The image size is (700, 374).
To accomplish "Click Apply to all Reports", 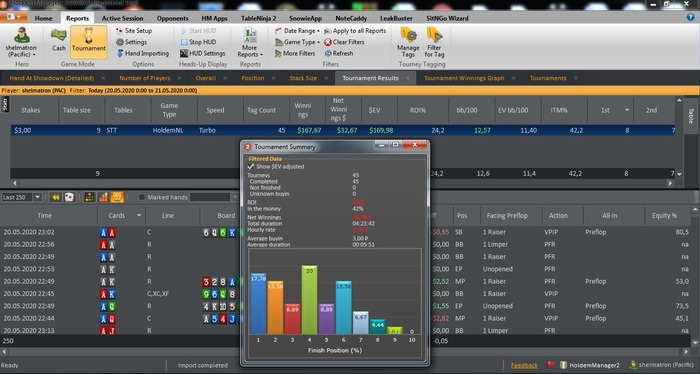I will coord(355,31).
